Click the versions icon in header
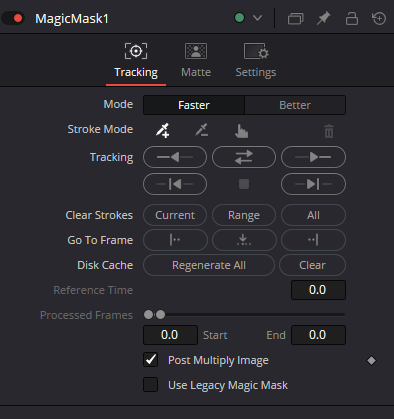 click(x=295, y=18)
